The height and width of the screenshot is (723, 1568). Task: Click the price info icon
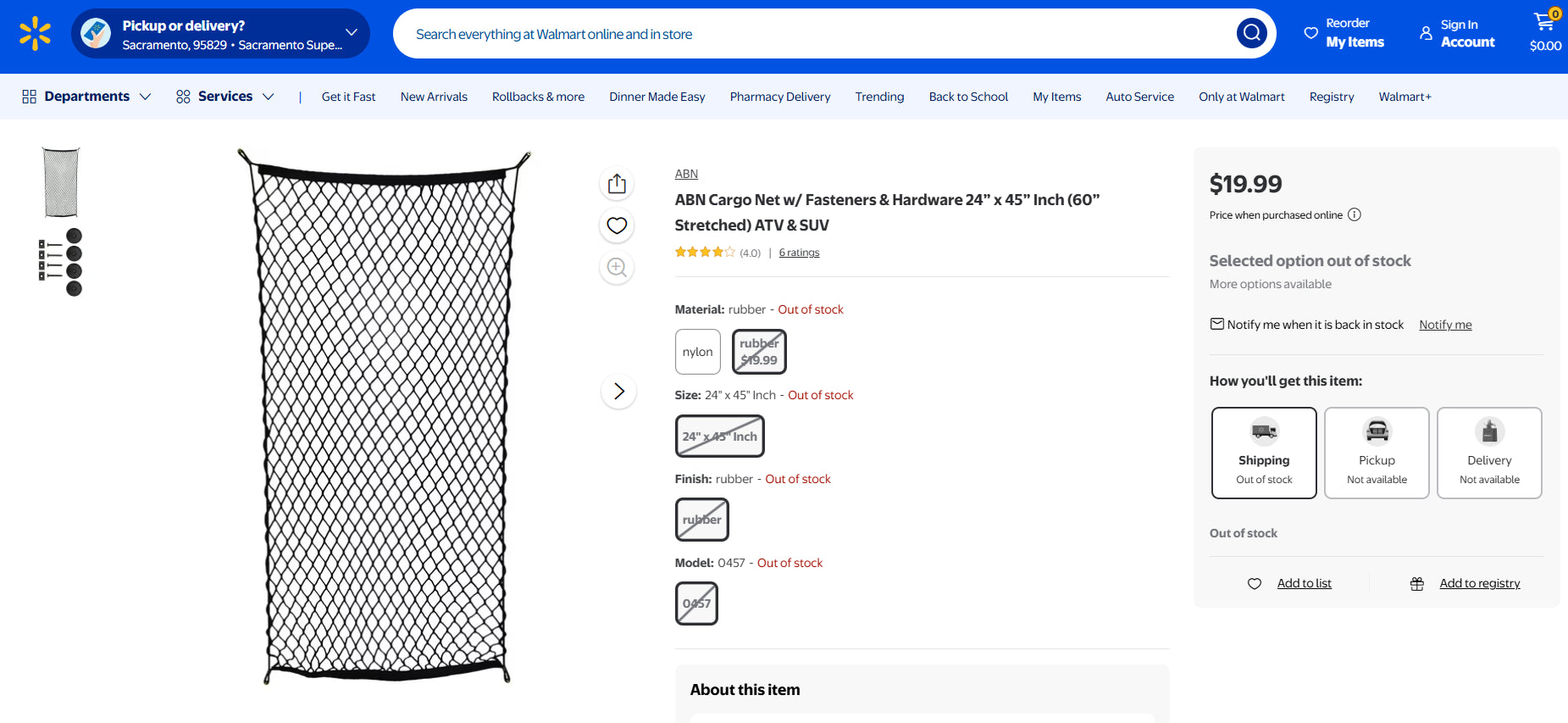[x=1355, y=215]
